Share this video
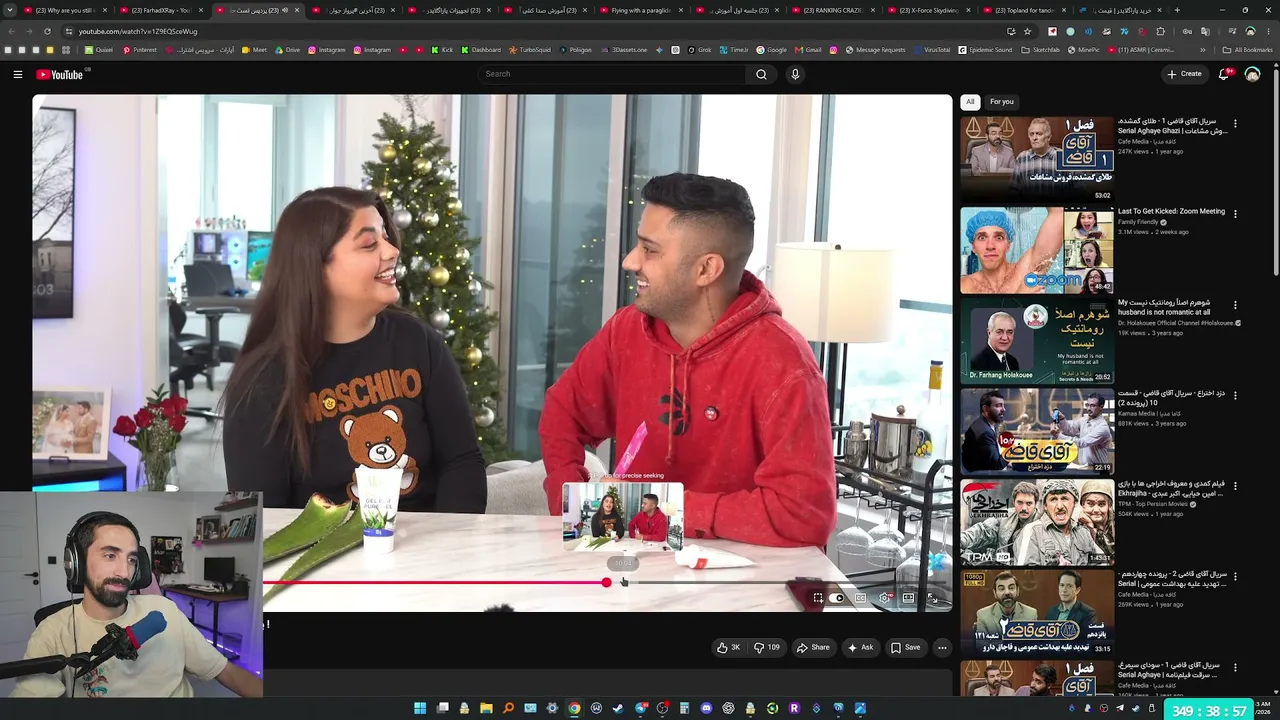 coord(813,648)
